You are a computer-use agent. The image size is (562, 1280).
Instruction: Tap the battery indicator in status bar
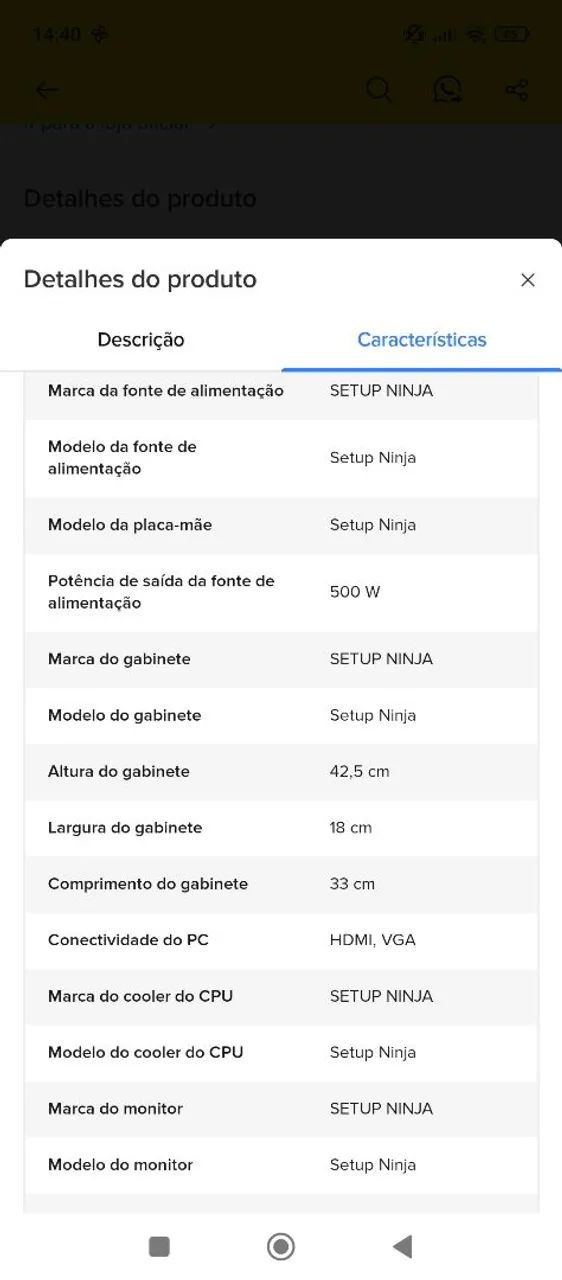[512, 34]
